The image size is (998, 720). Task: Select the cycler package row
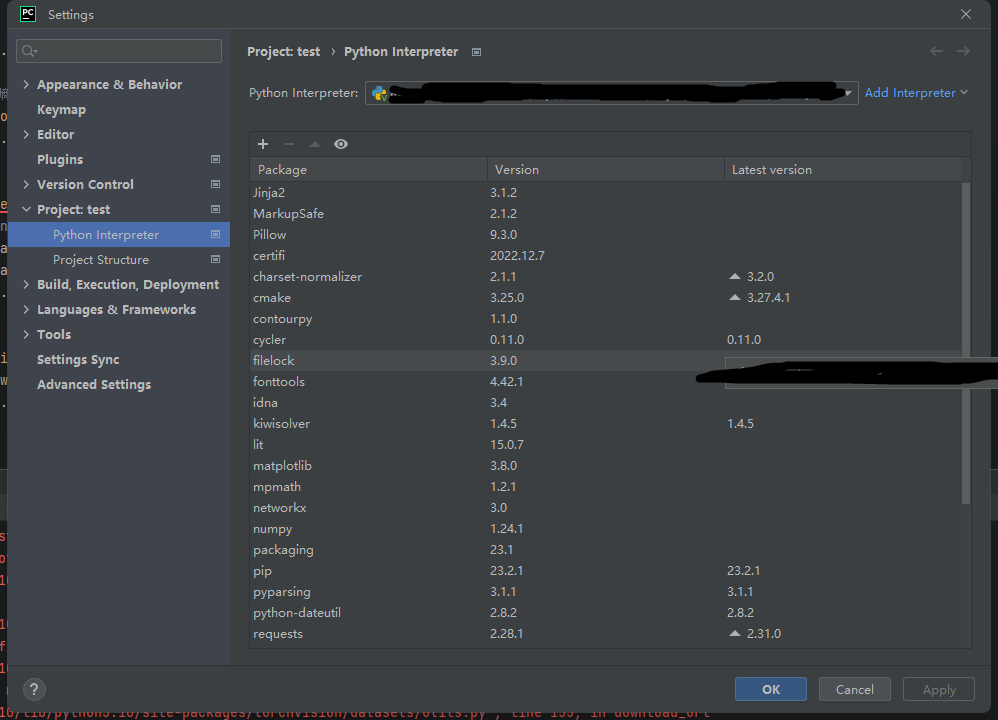[605, 339]
